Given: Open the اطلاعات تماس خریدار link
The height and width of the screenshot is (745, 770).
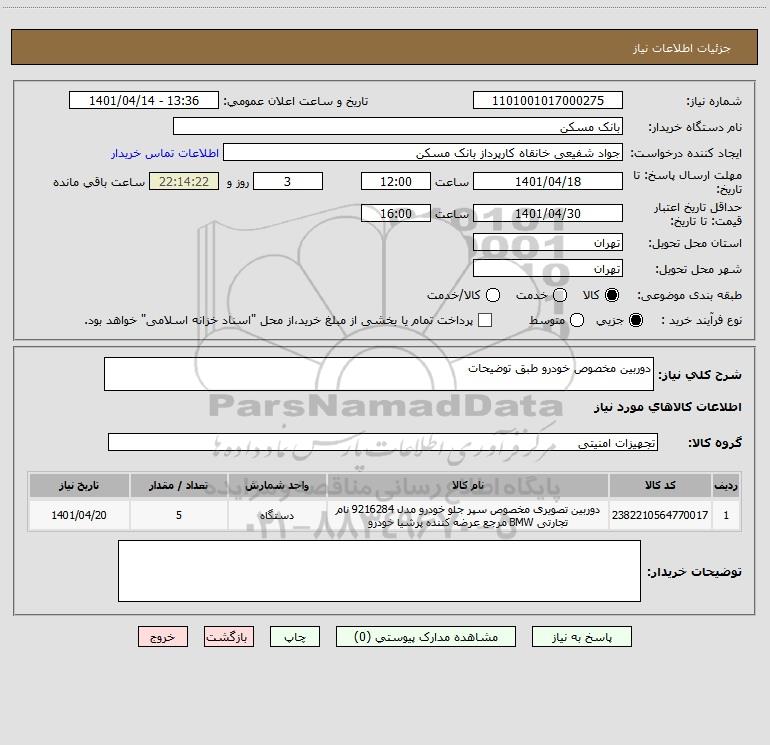Looking at the screenshot, I should (165, 153).
